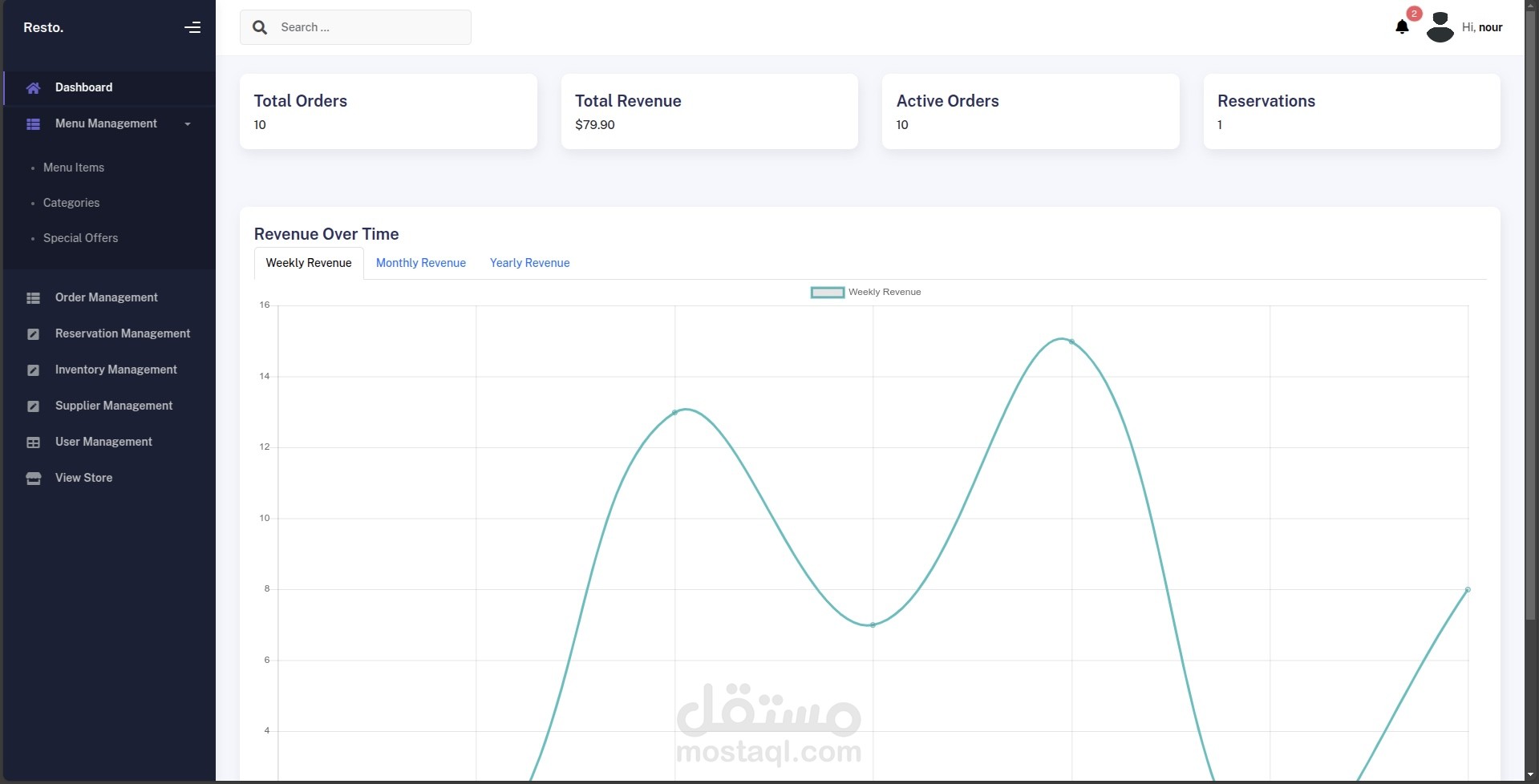Image resolution: width=1539 pixels, height=784 pixels.
Task: Go to User Management
Action: [103, 442]
